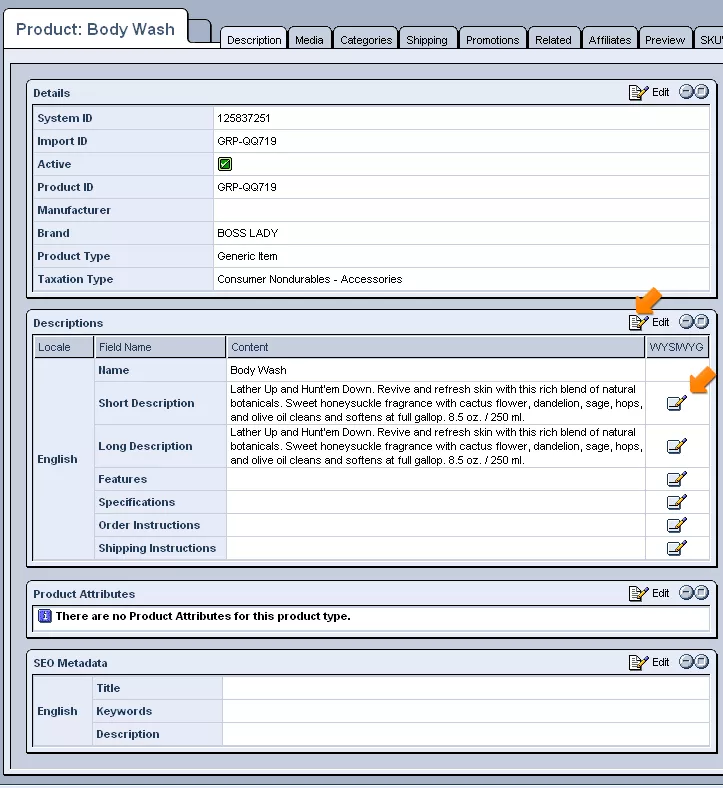723x788 pixels.
Task: Open WYSIWYG editor for Features row
Action: (676, 479)
